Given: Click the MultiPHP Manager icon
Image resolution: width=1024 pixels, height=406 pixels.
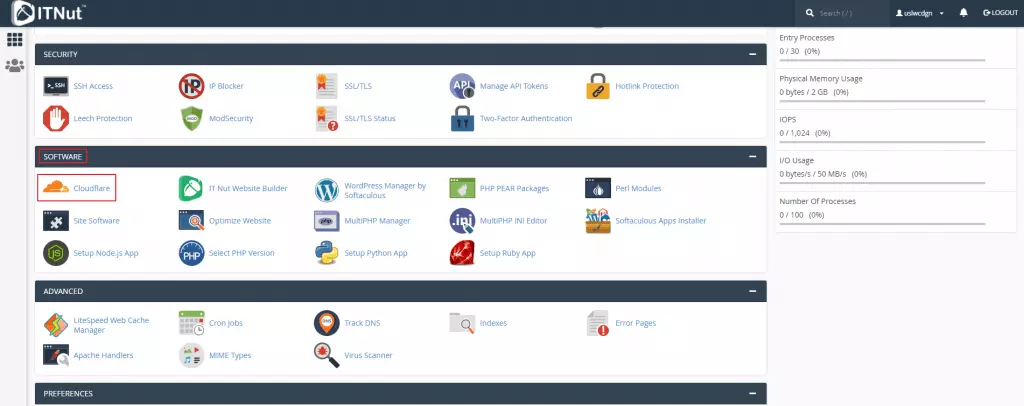Looking at the screenshot, I should tap(327, 221).
